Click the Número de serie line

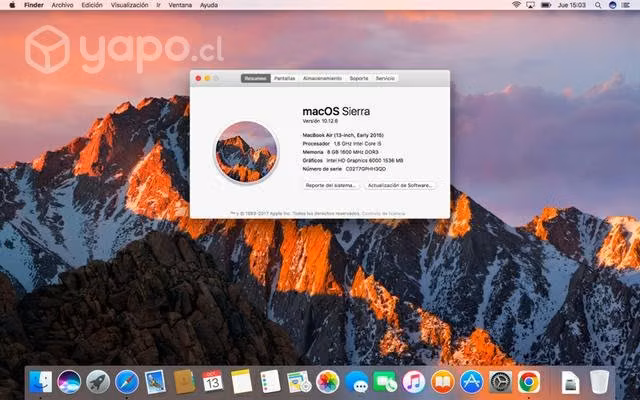click(x=344, y=169)
